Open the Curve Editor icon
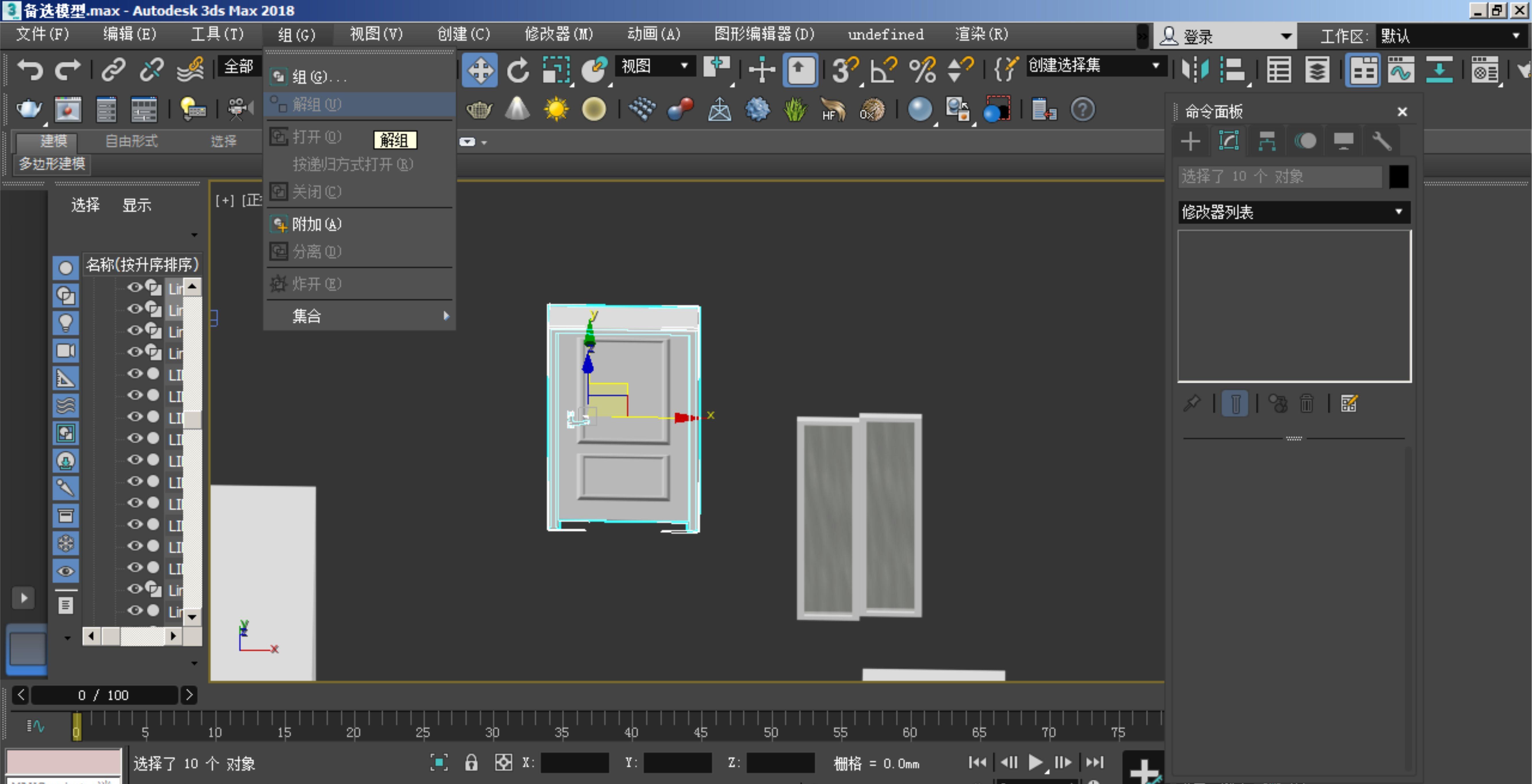Viewport: 1532px width, 784px height. [1400, 70]
